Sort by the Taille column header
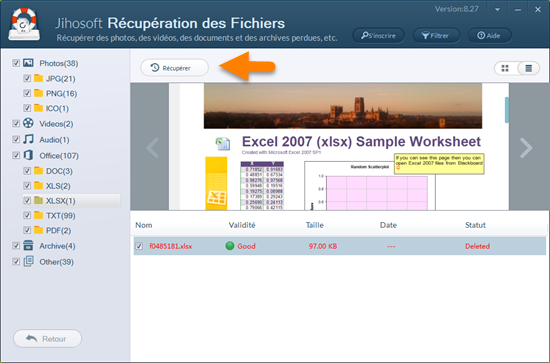Viewport: 550px width, 363px height. [x=315, y=225]
